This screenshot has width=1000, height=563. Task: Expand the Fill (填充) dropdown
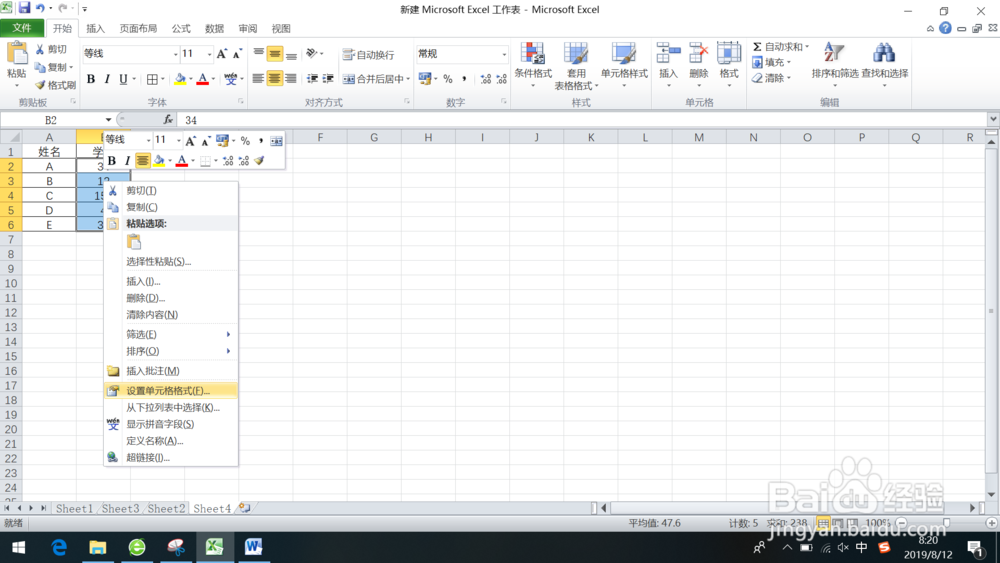(x=789, y=62)
